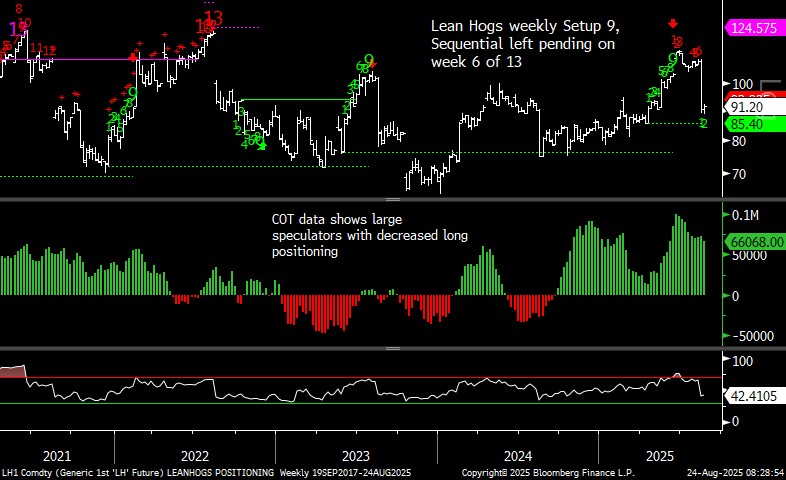Click the large red 13 countdown marker in 2022
This screenshot has height=480, width=786.
213,16
